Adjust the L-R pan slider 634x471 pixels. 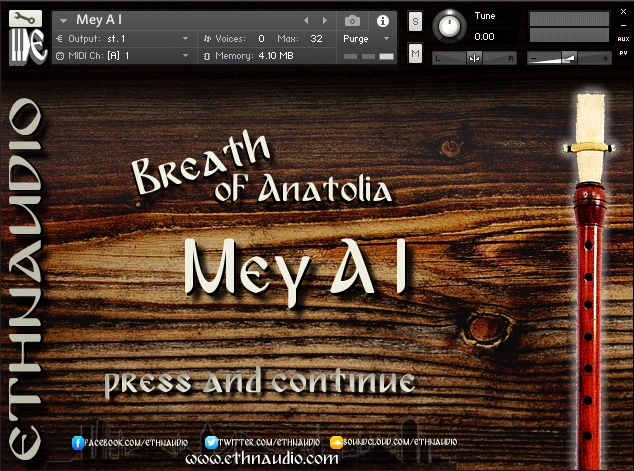coord(474,58)
